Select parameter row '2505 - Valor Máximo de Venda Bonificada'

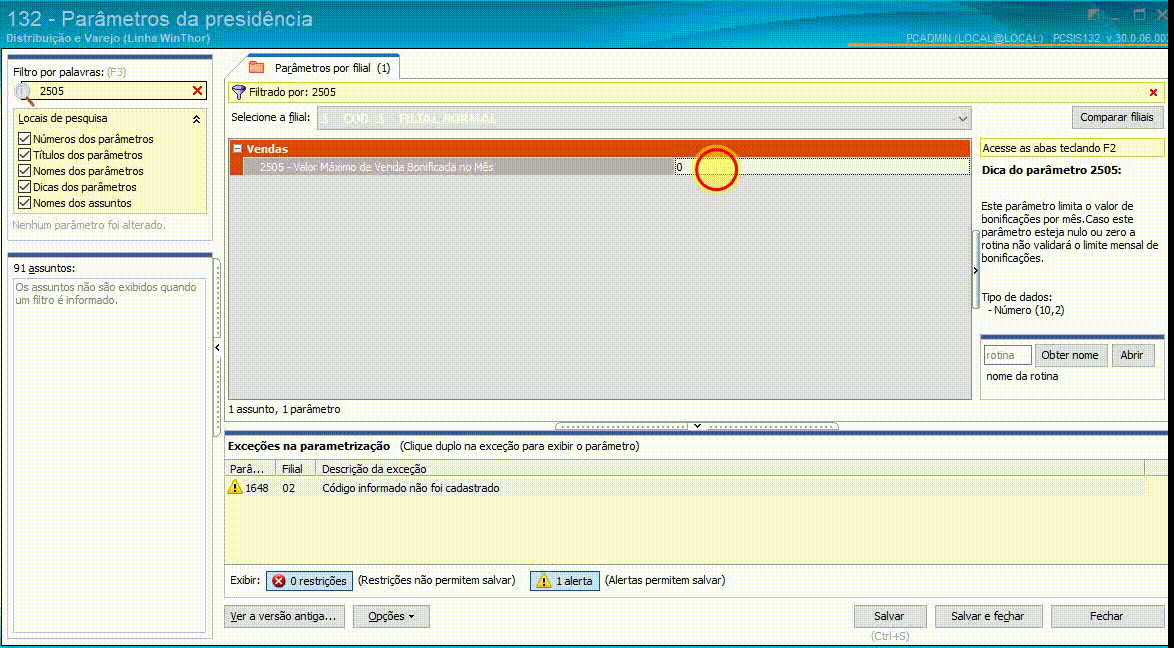(x=459, y=167)
